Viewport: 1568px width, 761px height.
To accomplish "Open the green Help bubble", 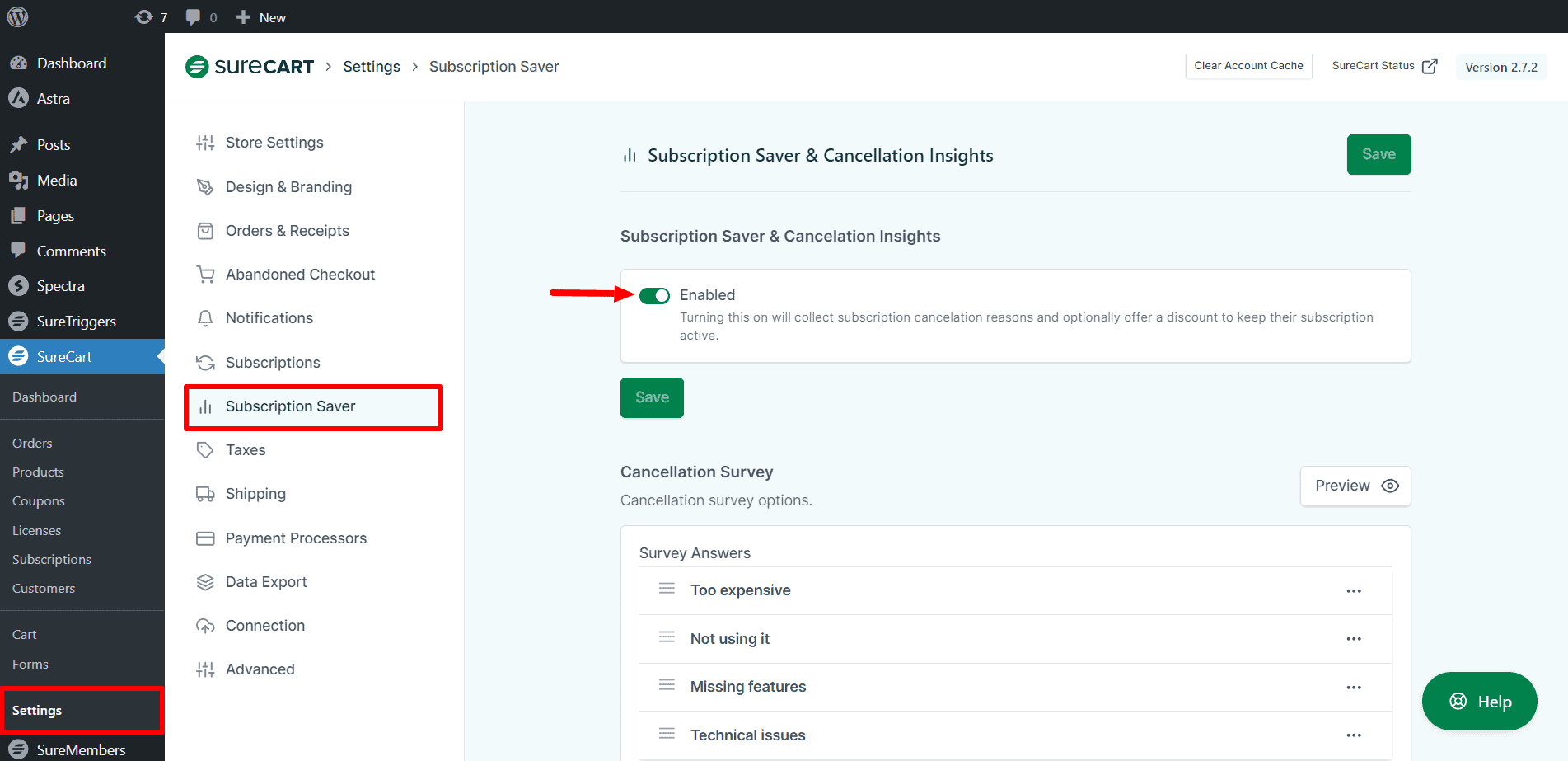I will click(x=1479, y=701).
